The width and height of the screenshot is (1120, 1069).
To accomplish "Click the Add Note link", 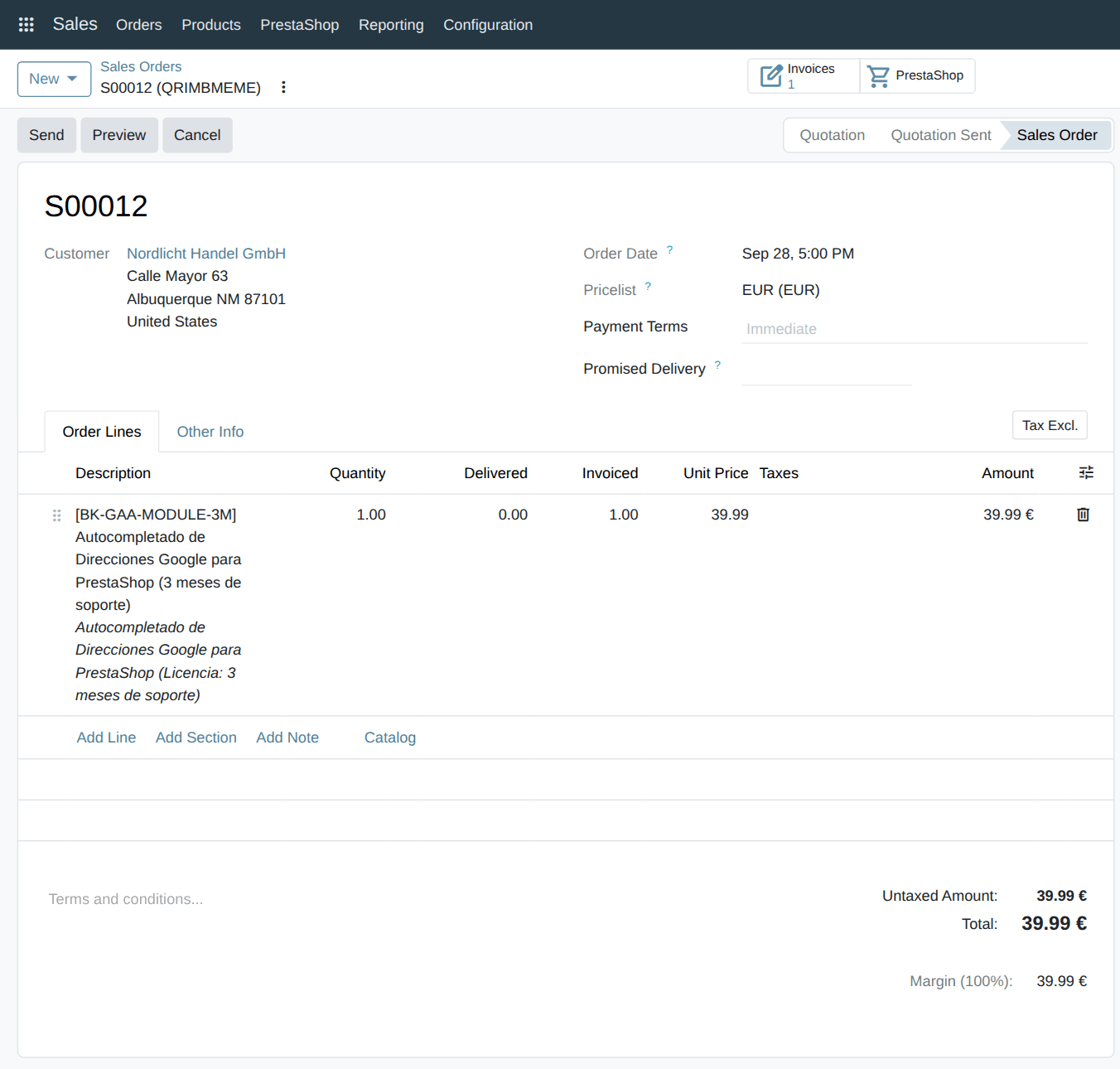I will click(287, 738).
